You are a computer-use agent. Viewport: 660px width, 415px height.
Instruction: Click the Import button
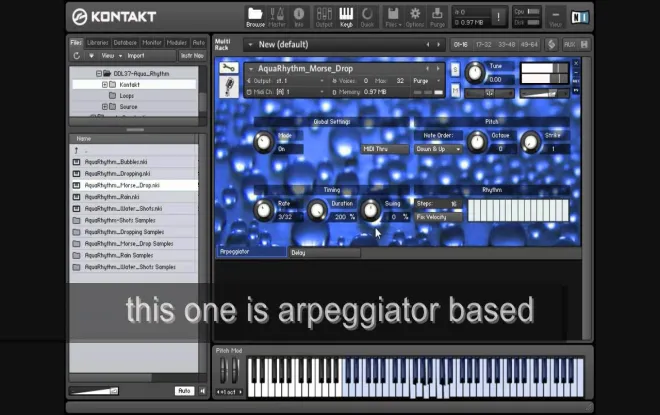pos(136,56)
